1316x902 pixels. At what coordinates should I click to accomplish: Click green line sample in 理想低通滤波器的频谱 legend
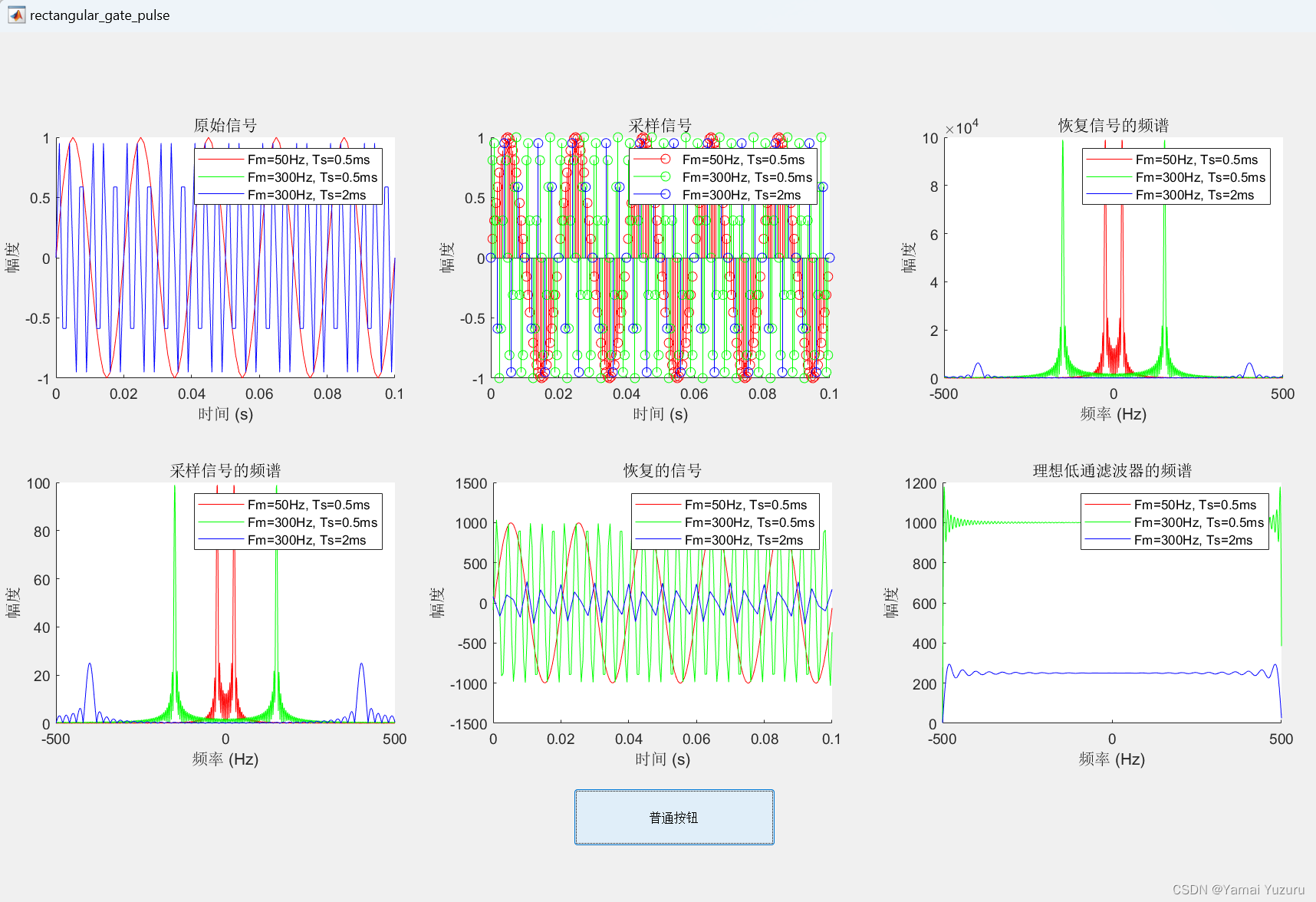tap(1107, 522)
